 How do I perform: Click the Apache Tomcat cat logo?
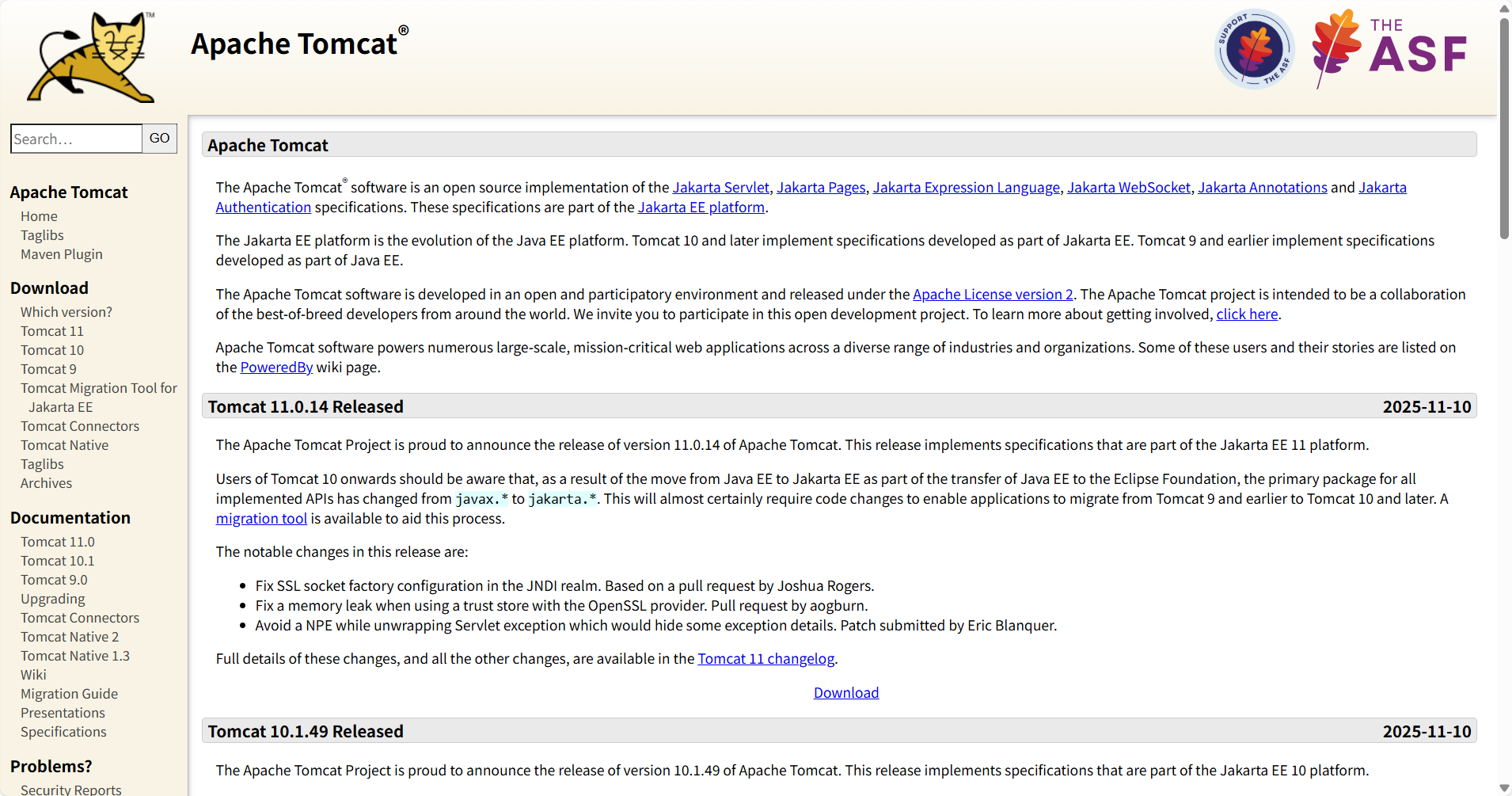click(x=91, y=57)
